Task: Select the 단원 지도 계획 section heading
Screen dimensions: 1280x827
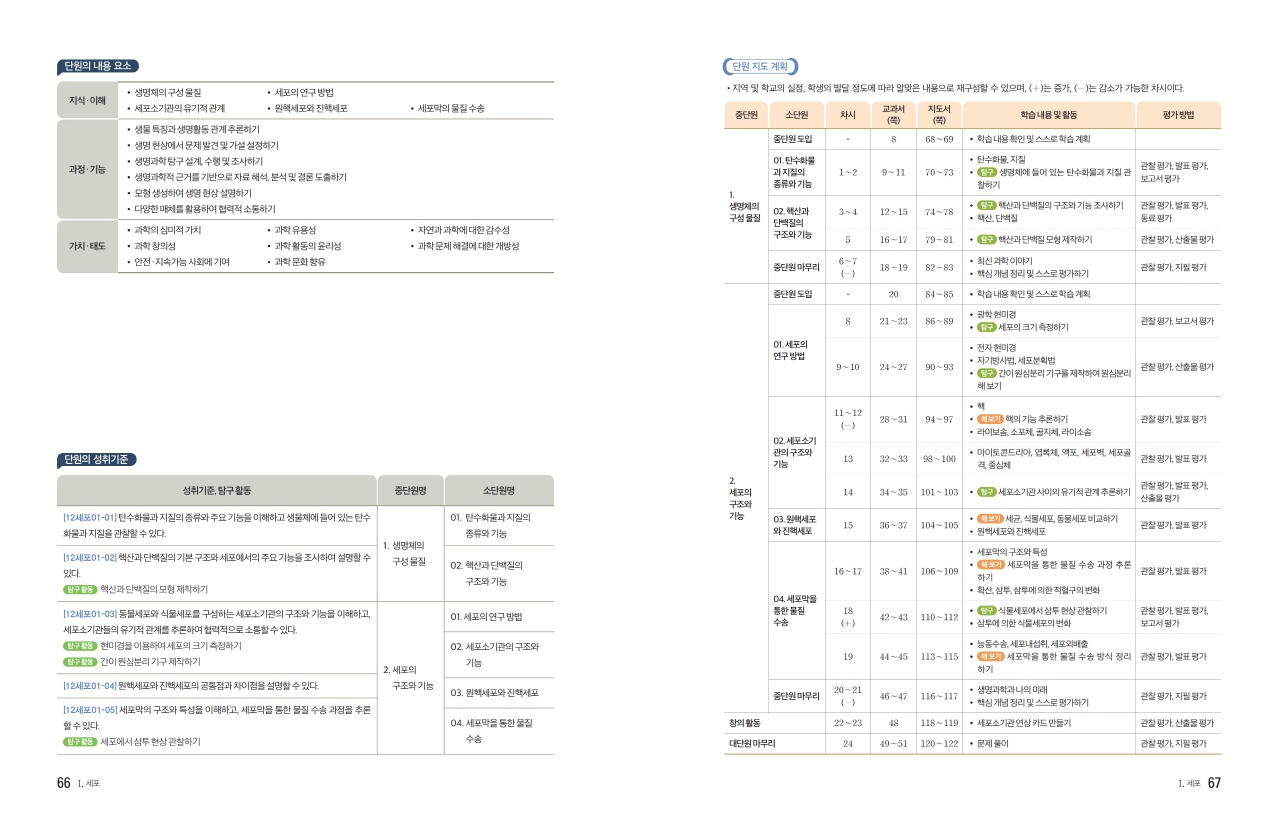Action: point(760,67)
